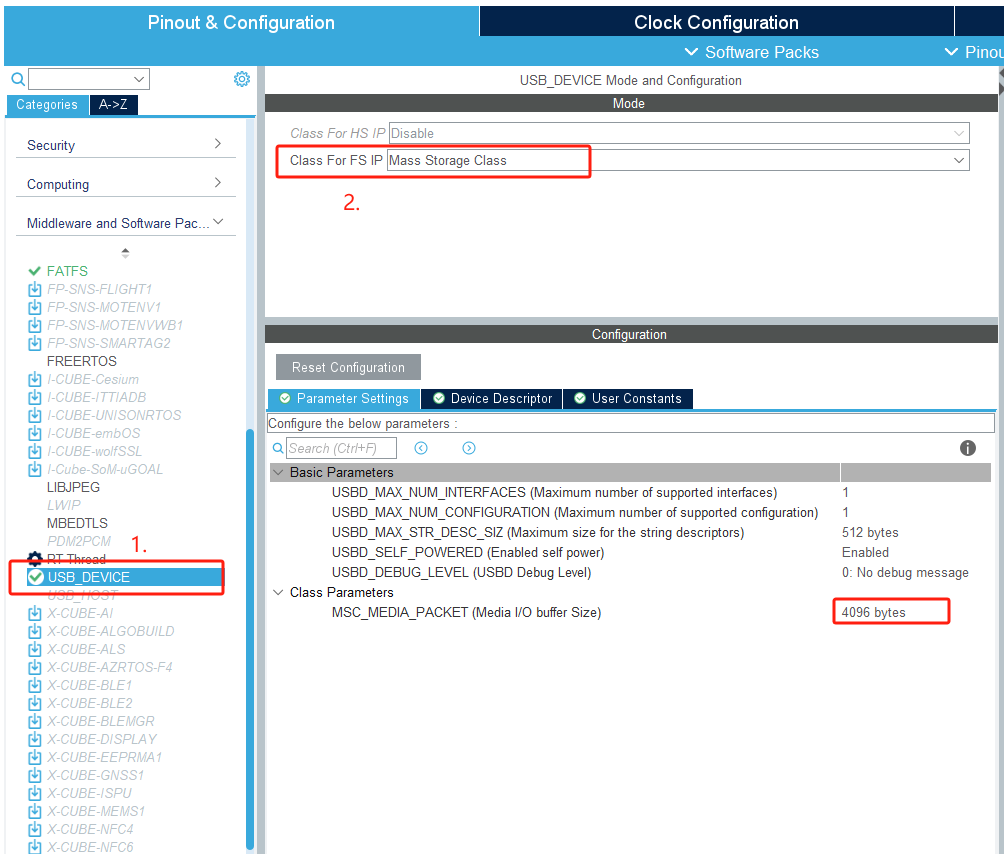Click the search magnifier icon in left panel
The width and height of the screenshot is (1004, 854).
(x=18, y=79)
